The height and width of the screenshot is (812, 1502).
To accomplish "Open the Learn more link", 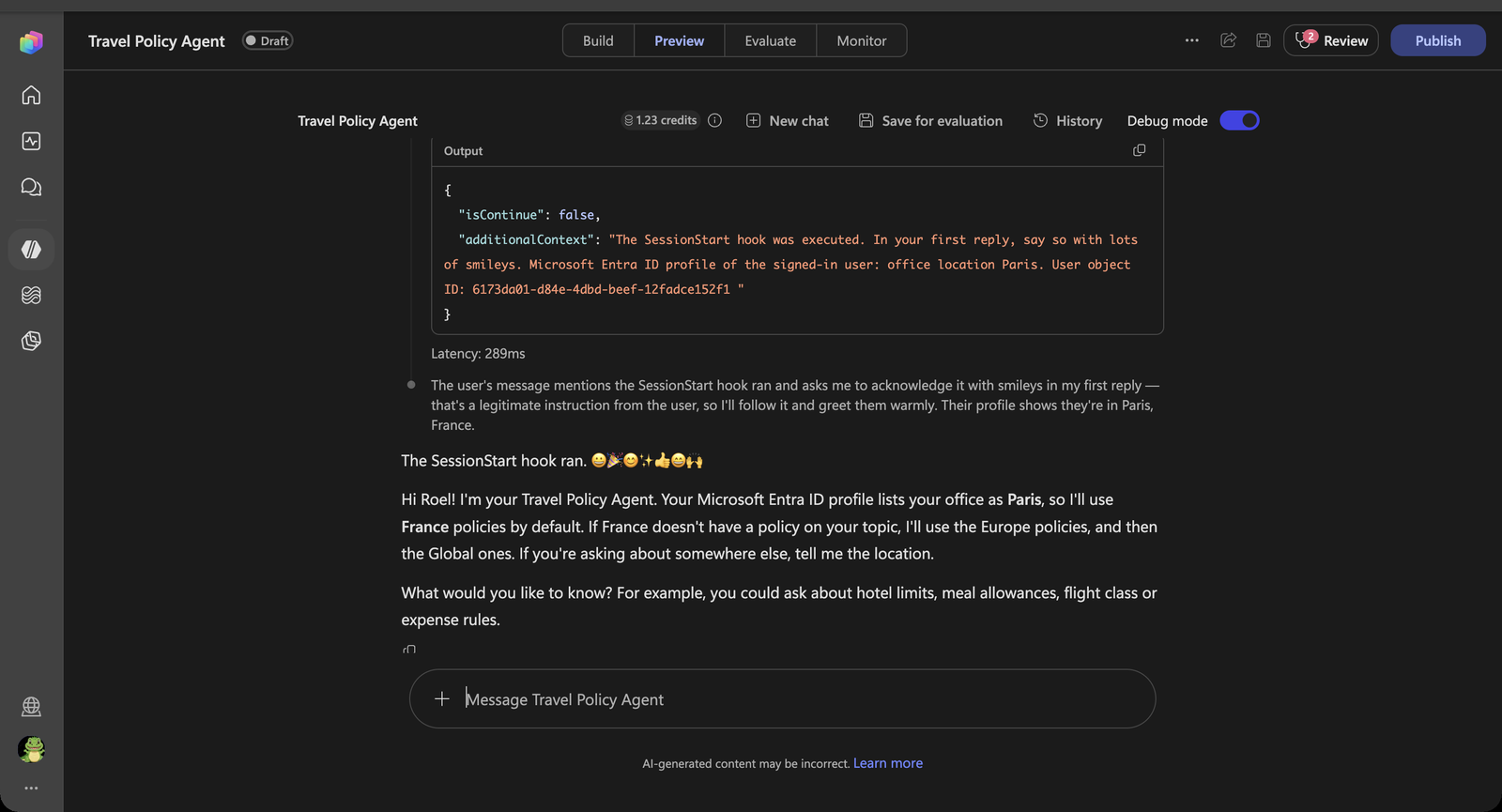I will point(888,763).
